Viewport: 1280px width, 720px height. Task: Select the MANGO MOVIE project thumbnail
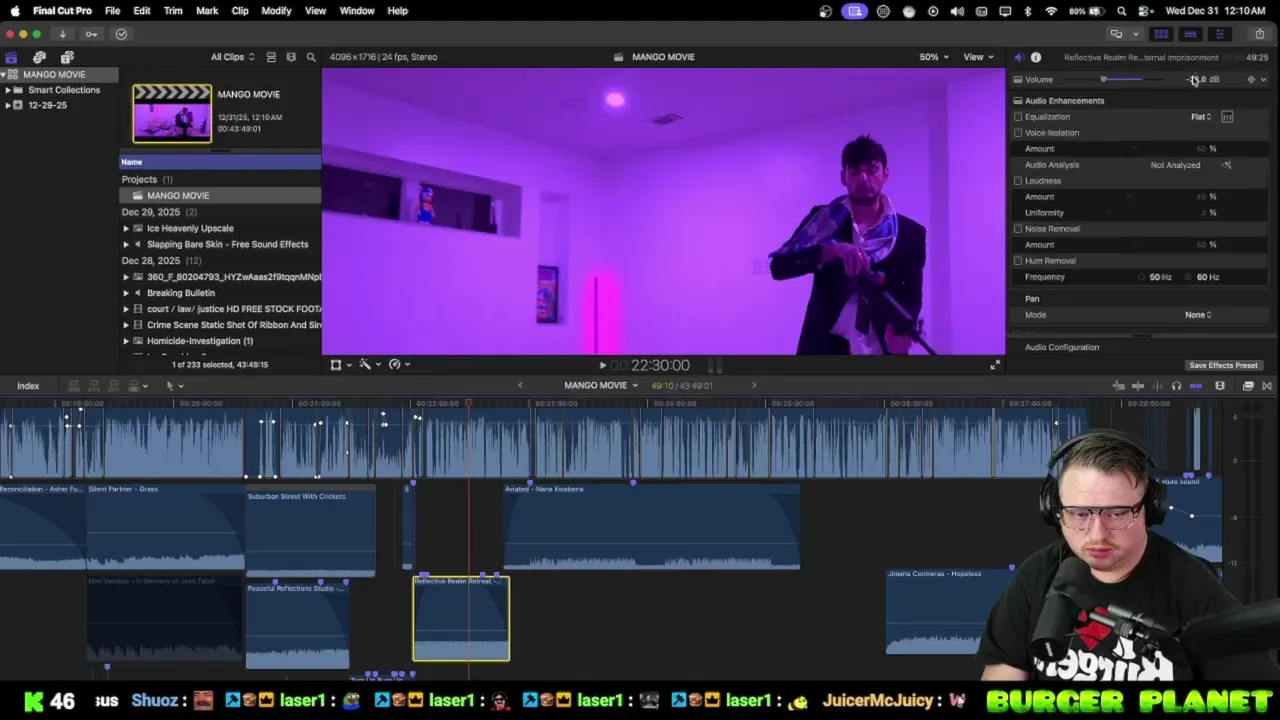coord(172,113)
